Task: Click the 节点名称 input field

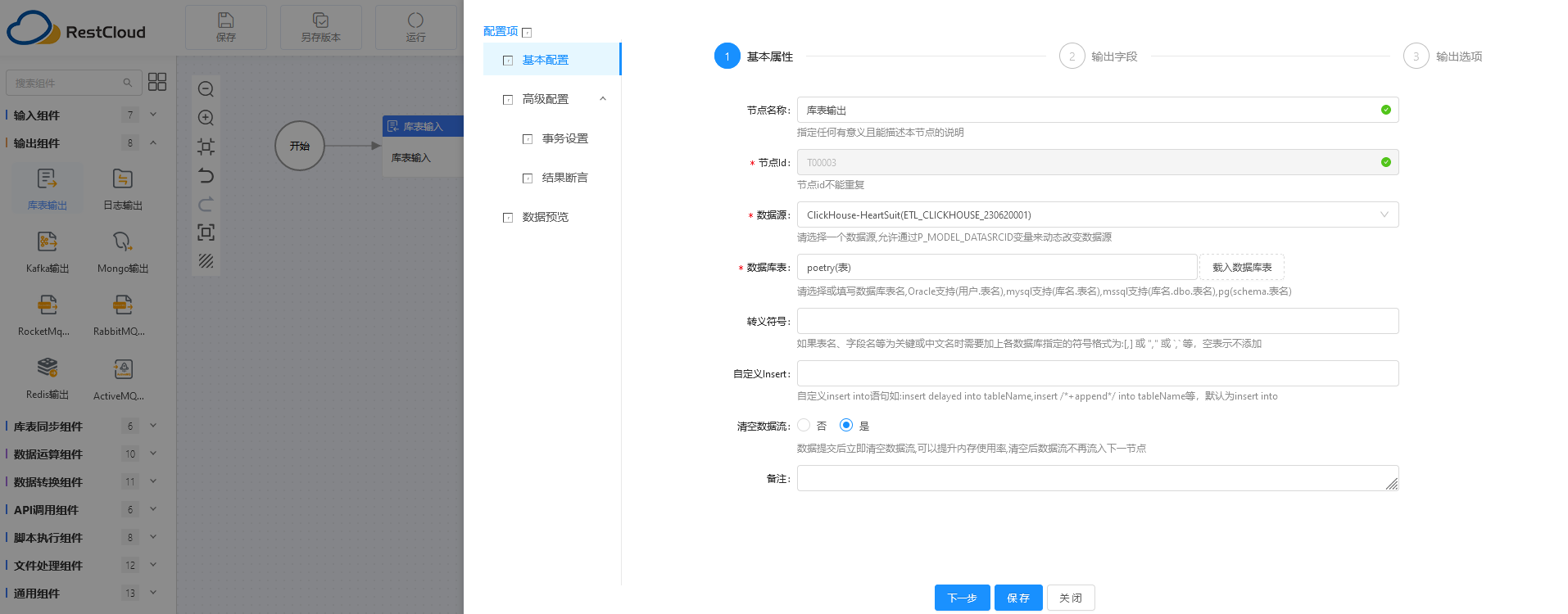Action: [1098, 110]
